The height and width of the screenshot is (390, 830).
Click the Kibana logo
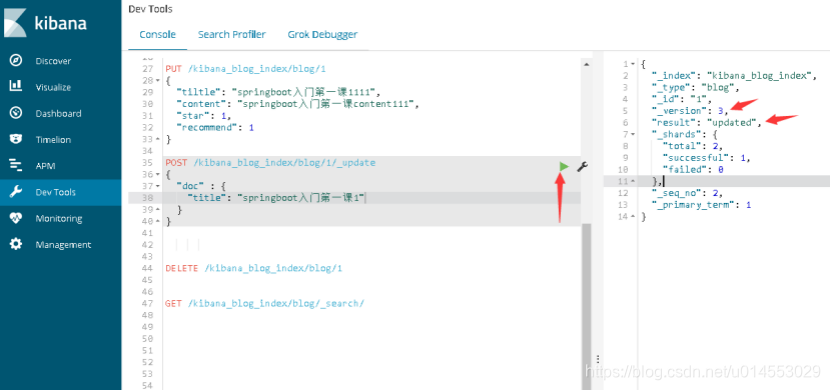pyautogui.click(x=45, y=23)
